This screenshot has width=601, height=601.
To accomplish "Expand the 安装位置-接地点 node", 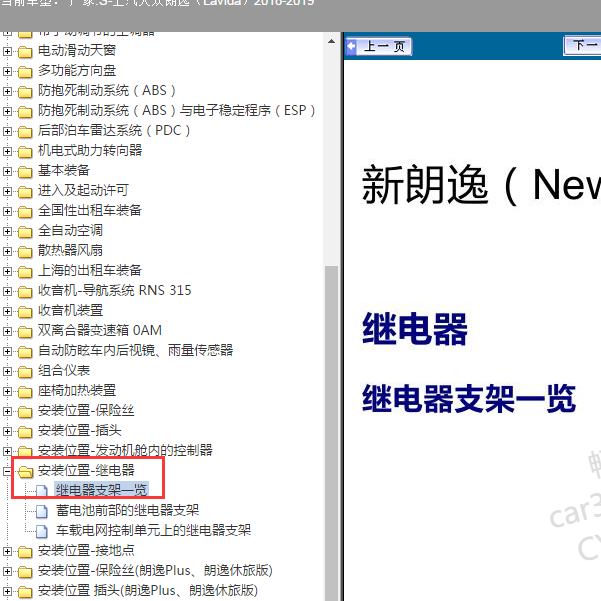I will (x=7, y=551).
